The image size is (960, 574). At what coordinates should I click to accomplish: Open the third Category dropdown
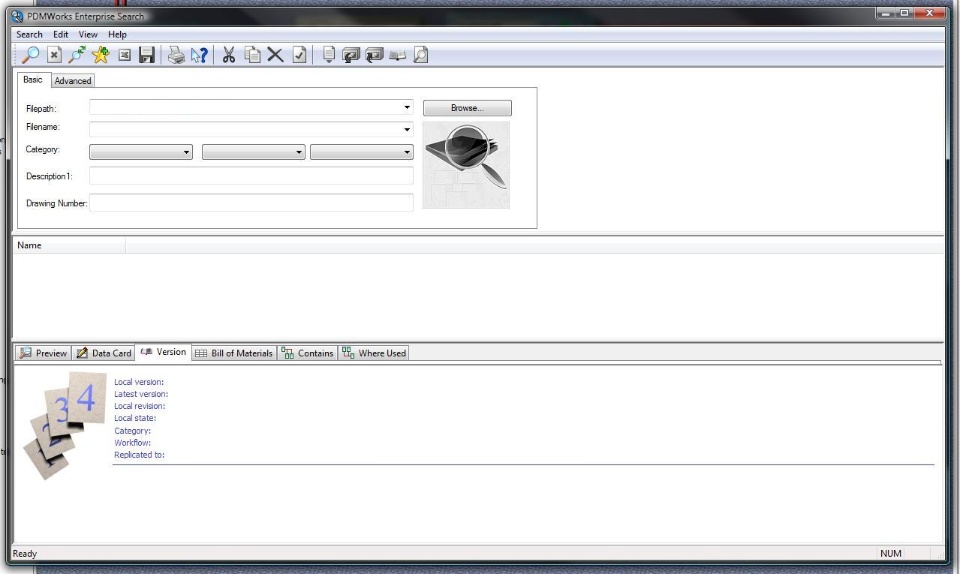point(362,152)
